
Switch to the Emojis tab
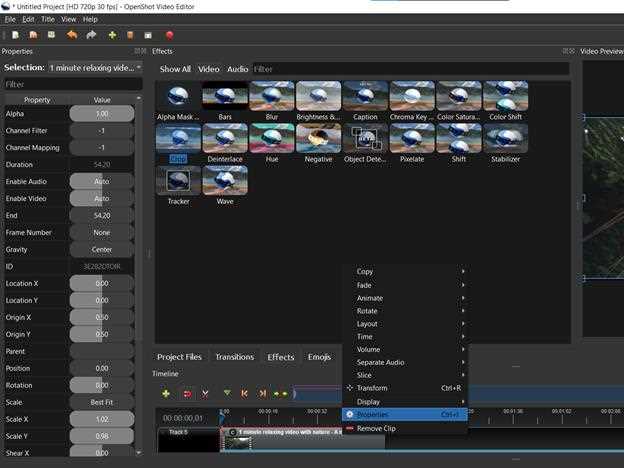[319, 357]
